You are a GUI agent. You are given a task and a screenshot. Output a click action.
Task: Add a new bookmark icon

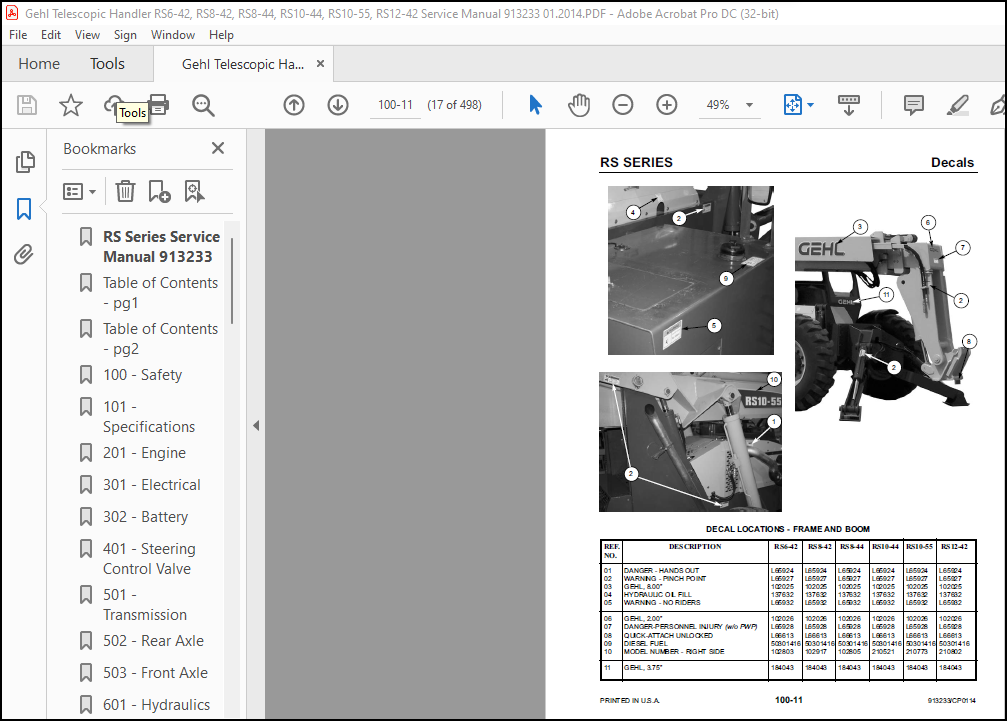coord(159,191)
